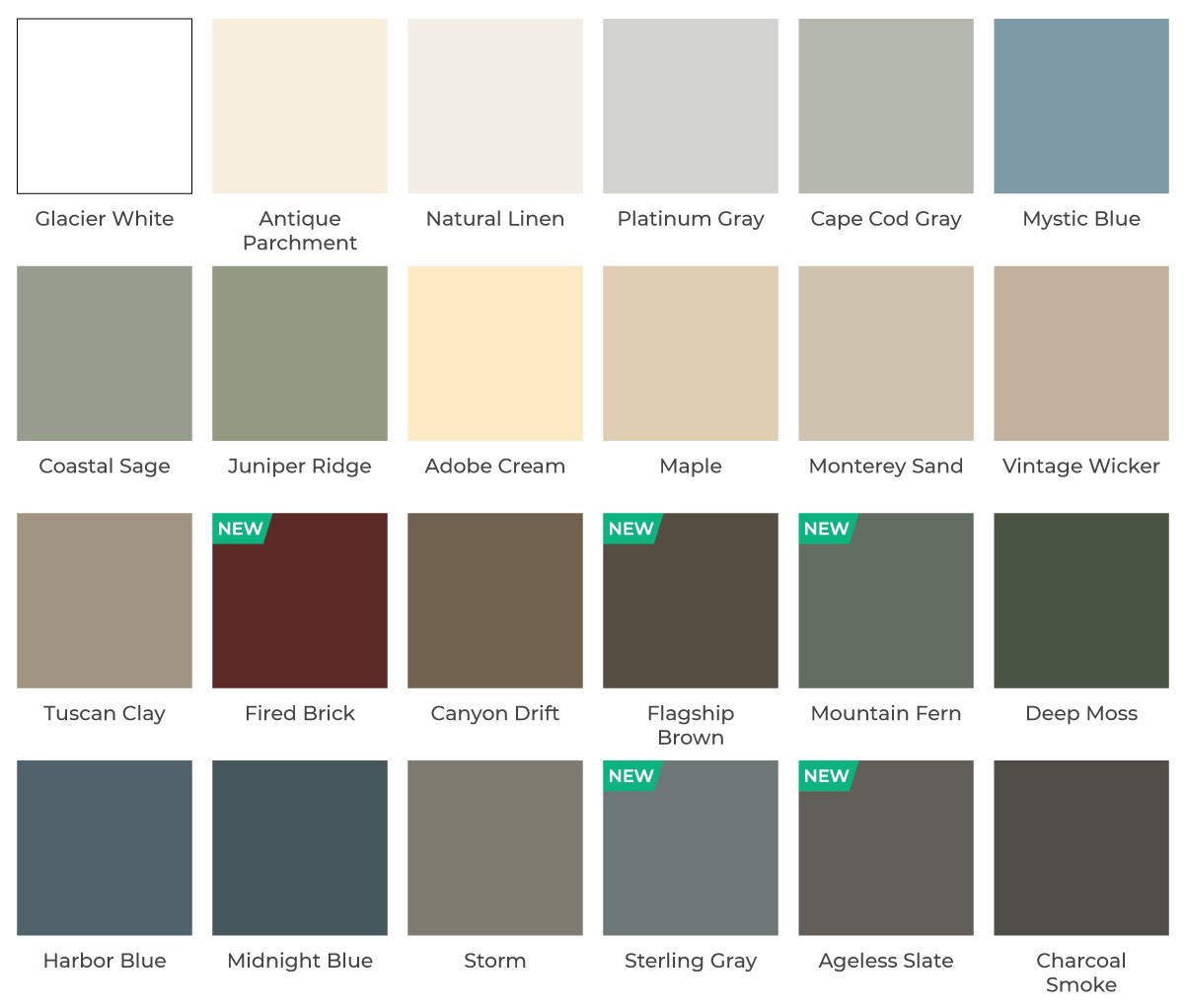Choose the Antique Parchment color
The width and height of the screenshot is (1185, 1008).
coord(299,105)
